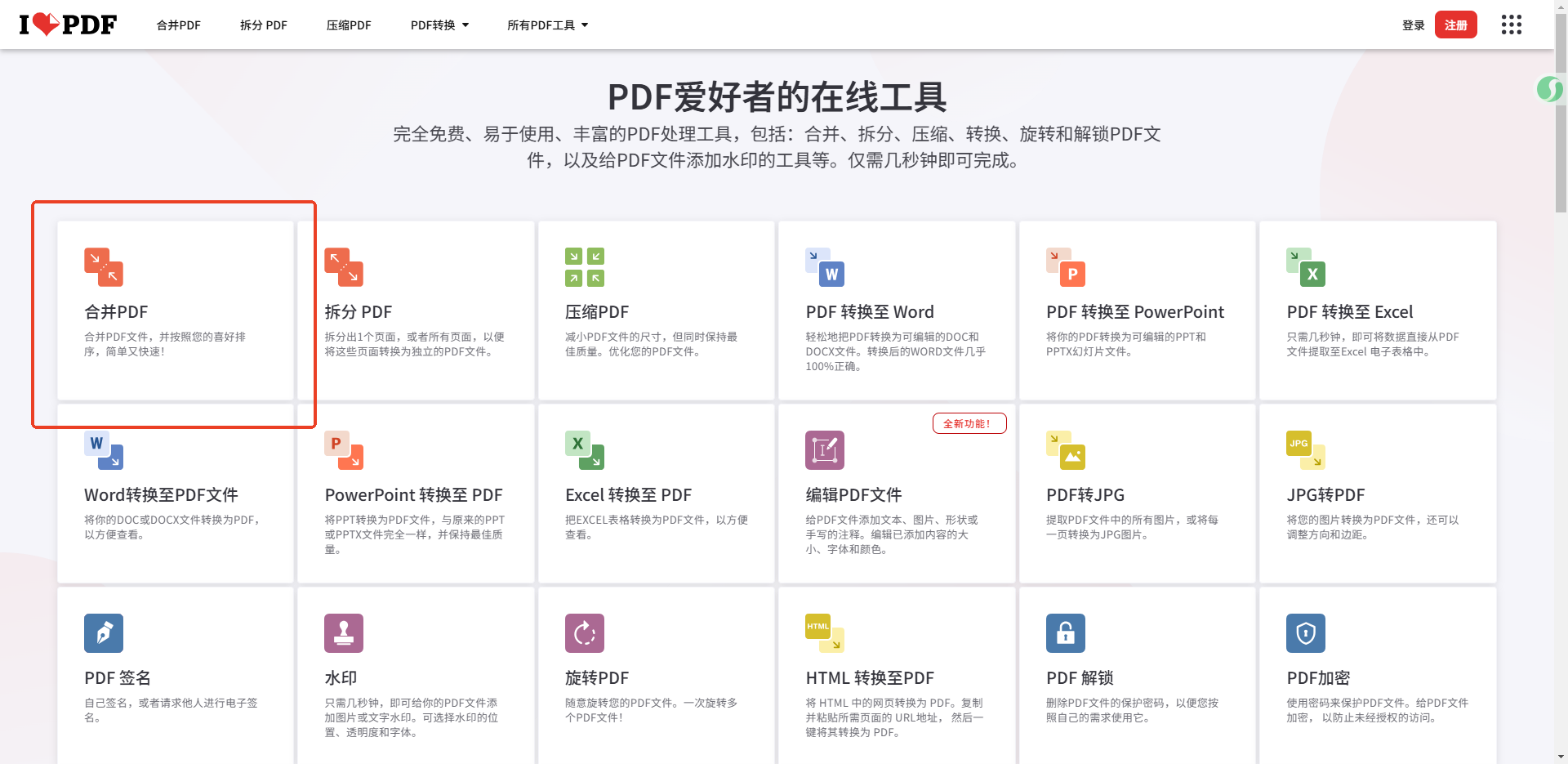
Task: Click the Excel 转换至 PDF card icon
Action: tap(585, 450)
